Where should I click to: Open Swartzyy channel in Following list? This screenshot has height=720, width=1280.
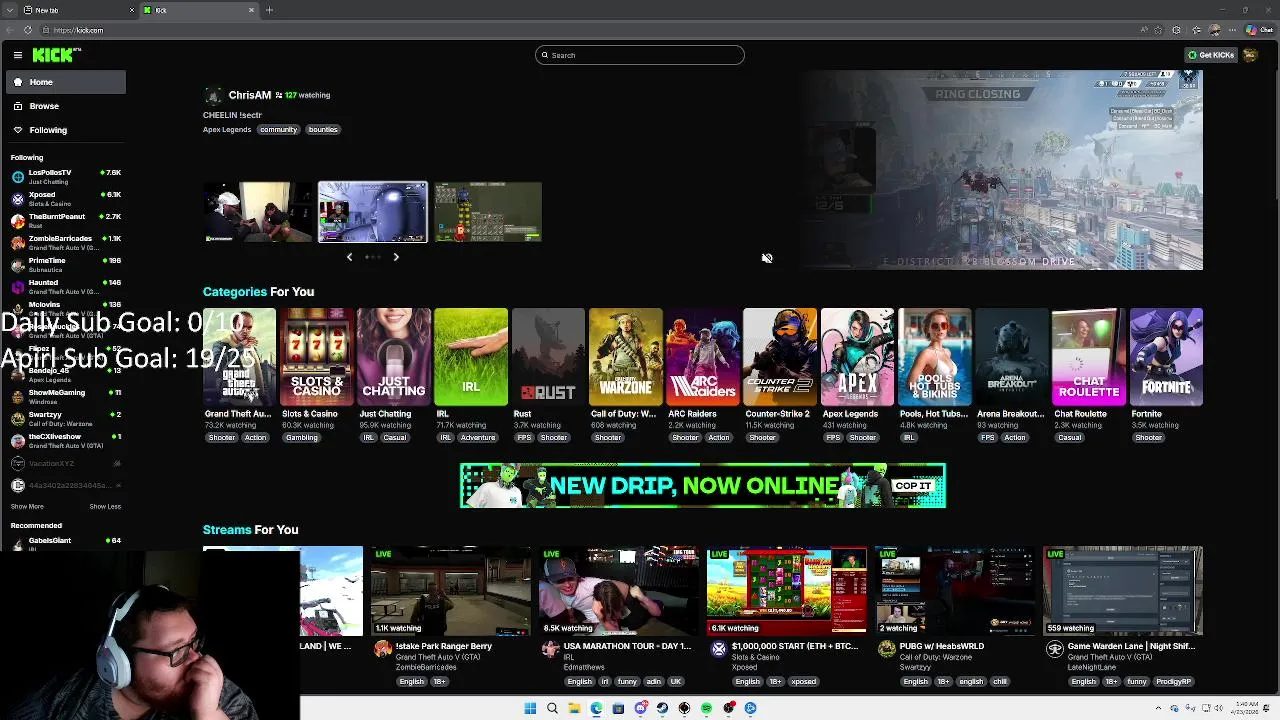[66, 419]
